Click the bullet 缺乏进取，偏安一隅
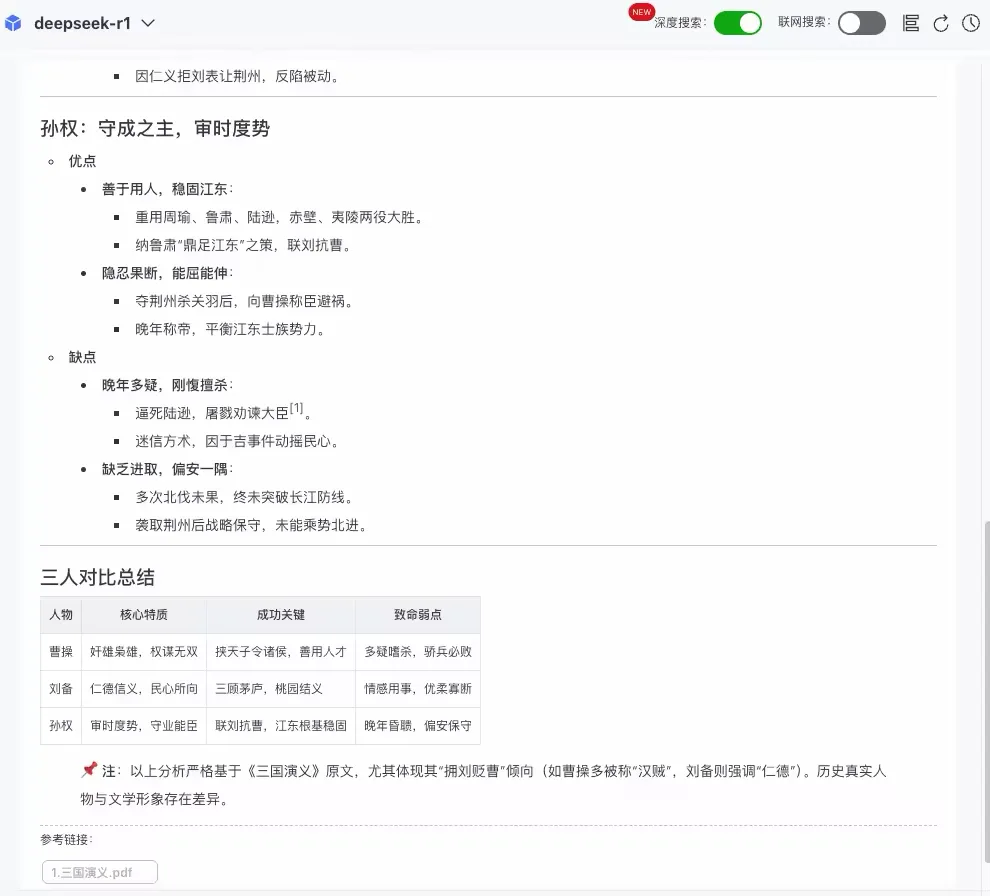 (x=167, y=469)
